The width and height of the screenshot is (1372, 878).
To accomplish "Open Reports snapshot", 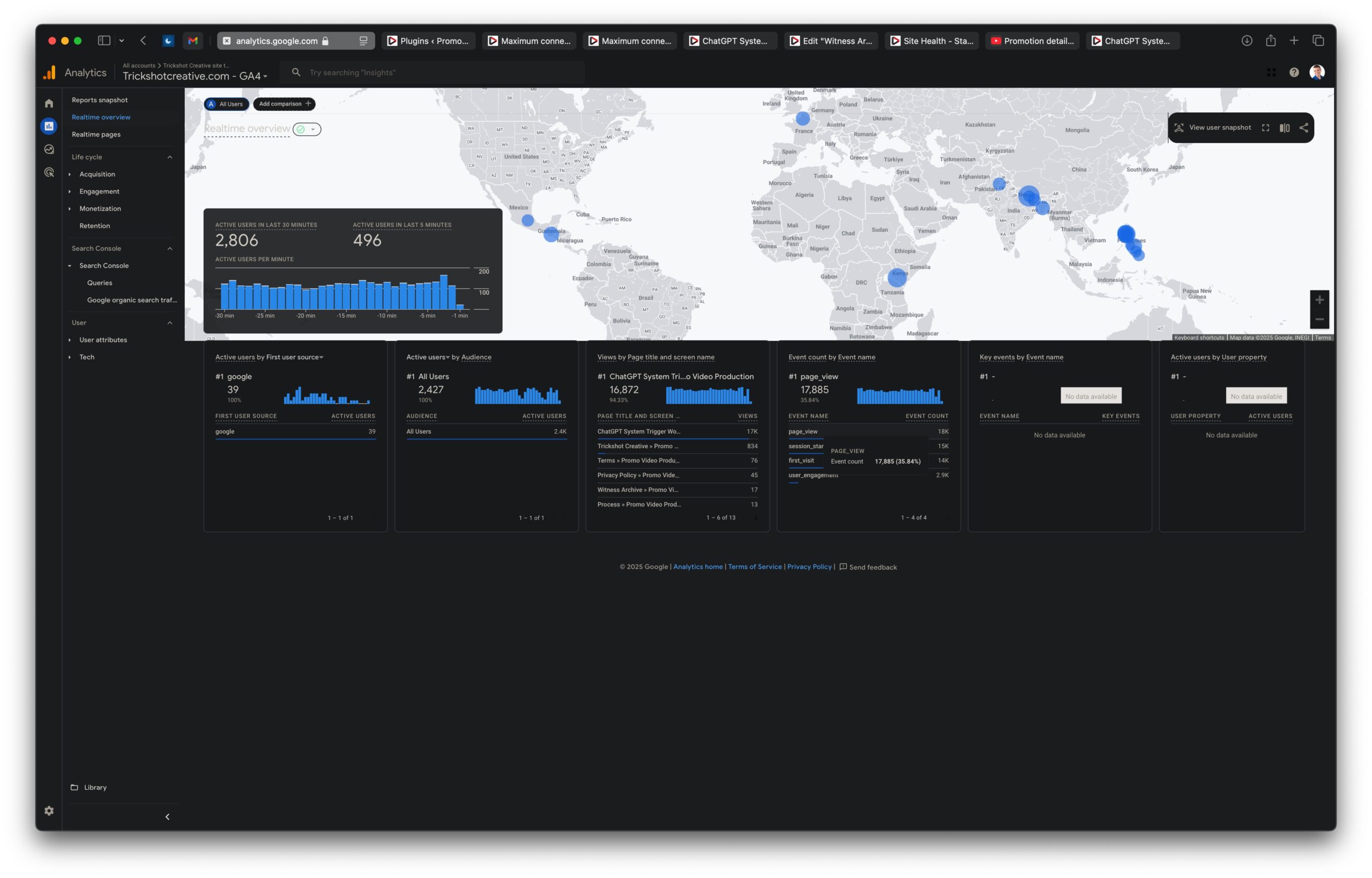I will point(100,100).
